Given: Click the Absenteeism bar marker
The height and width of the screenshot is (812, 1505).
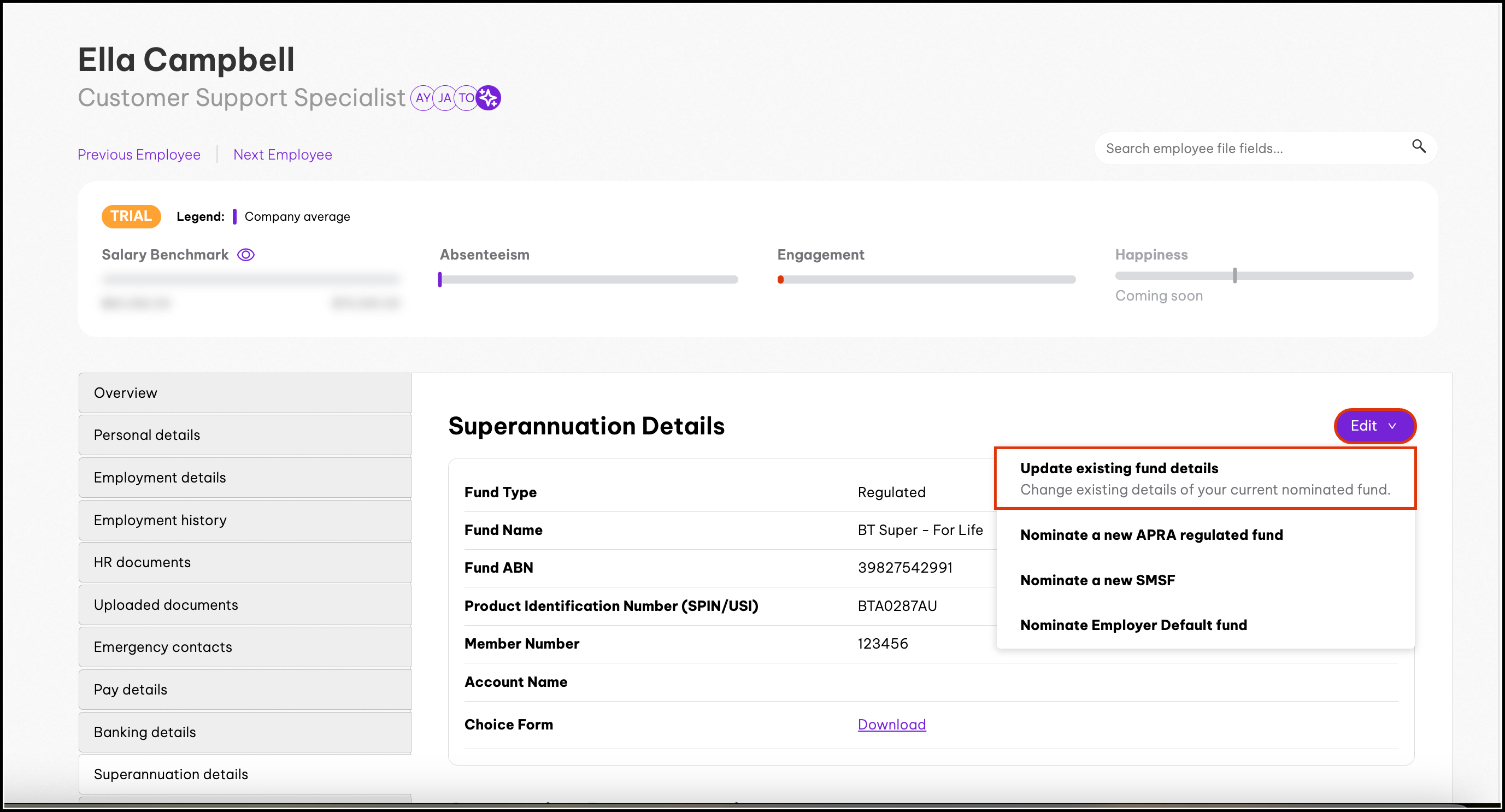Looking at the screenshot, I should click(440, 280).
